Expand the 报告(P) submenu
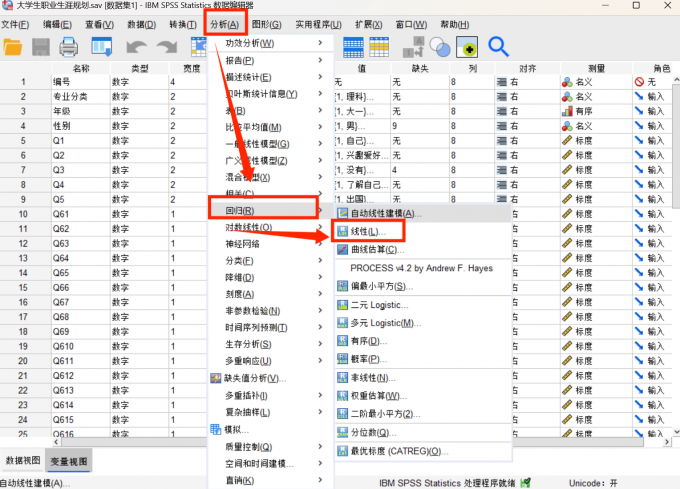 271,60
